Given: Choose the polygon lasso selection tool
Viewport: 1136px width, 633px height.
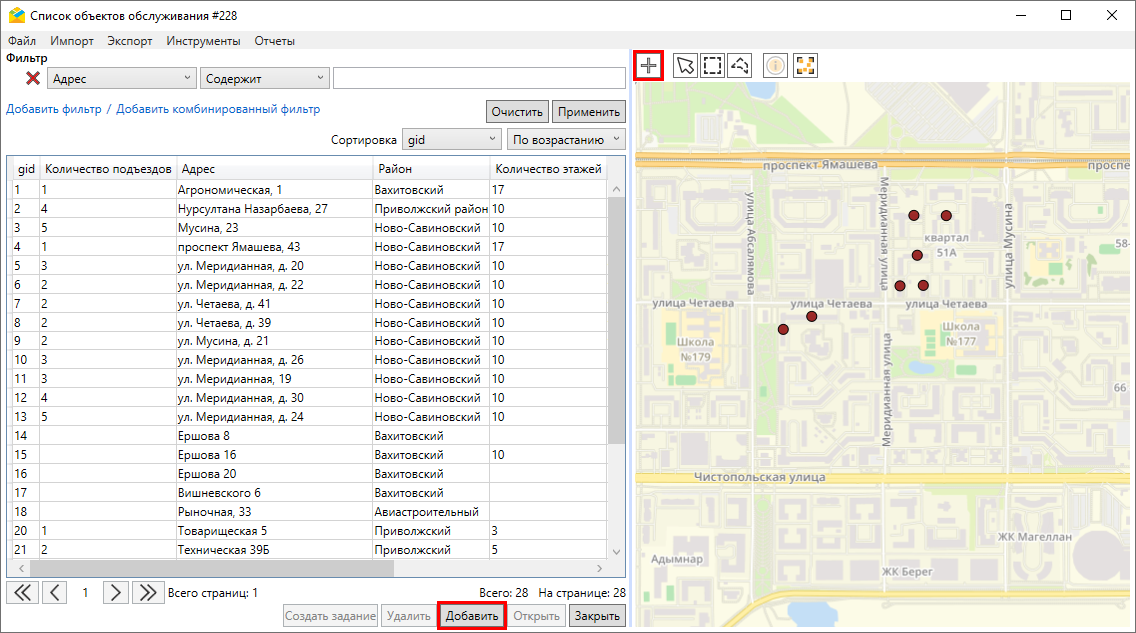Looking at the screenshot, I should click(740, 66).
